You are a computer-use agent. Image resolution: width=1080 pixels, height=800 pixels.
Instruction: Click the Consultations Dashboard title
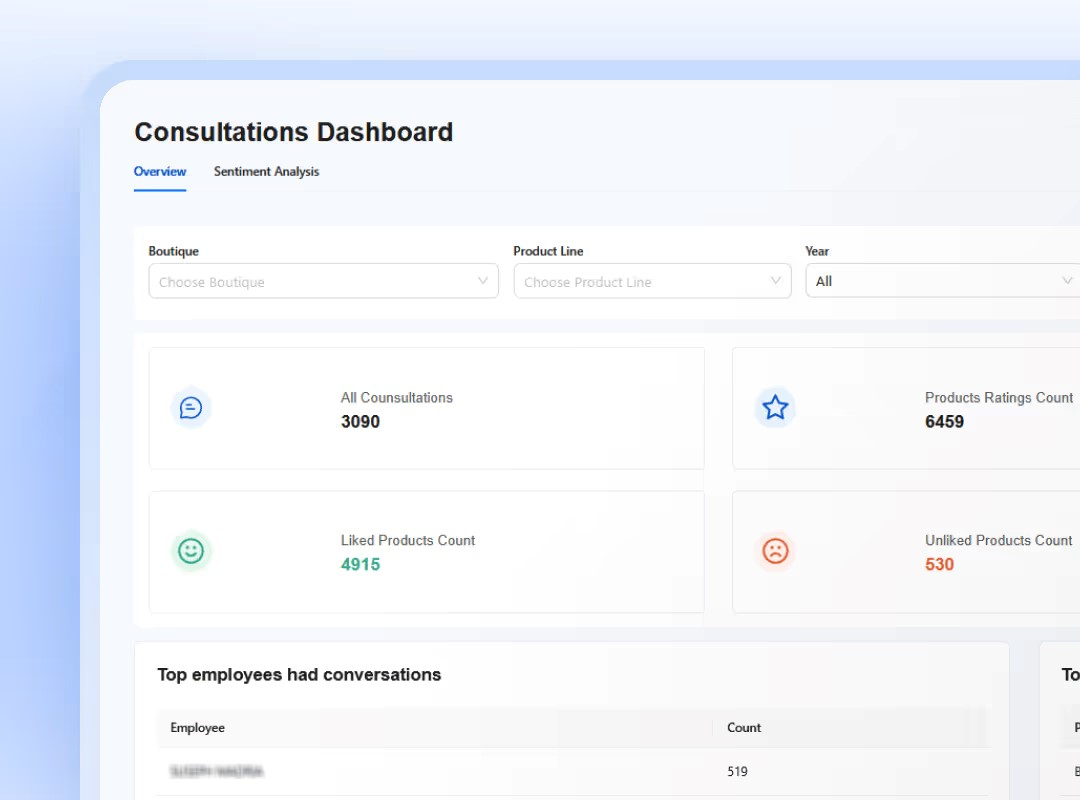[293, 132]
